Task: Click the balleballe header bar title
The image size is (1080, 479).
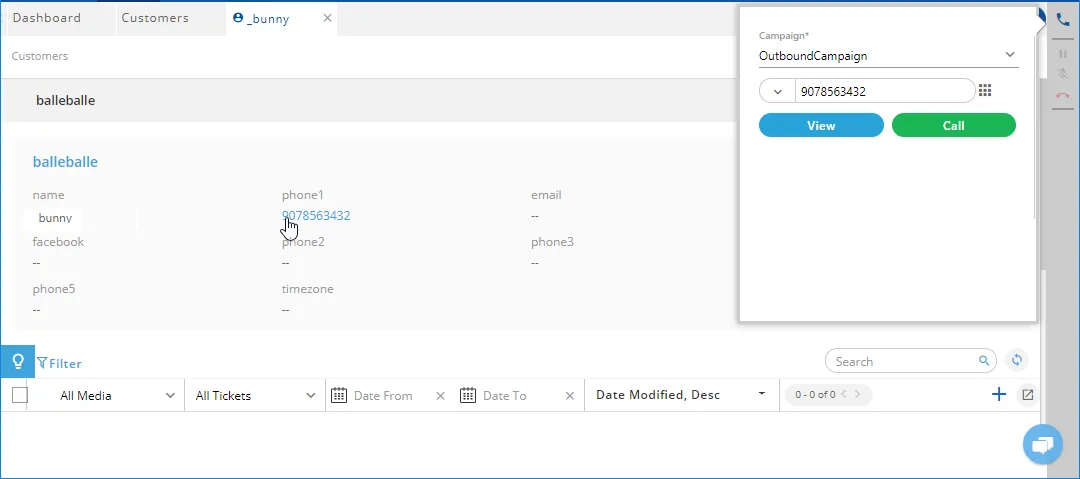Action: point(65,101)
